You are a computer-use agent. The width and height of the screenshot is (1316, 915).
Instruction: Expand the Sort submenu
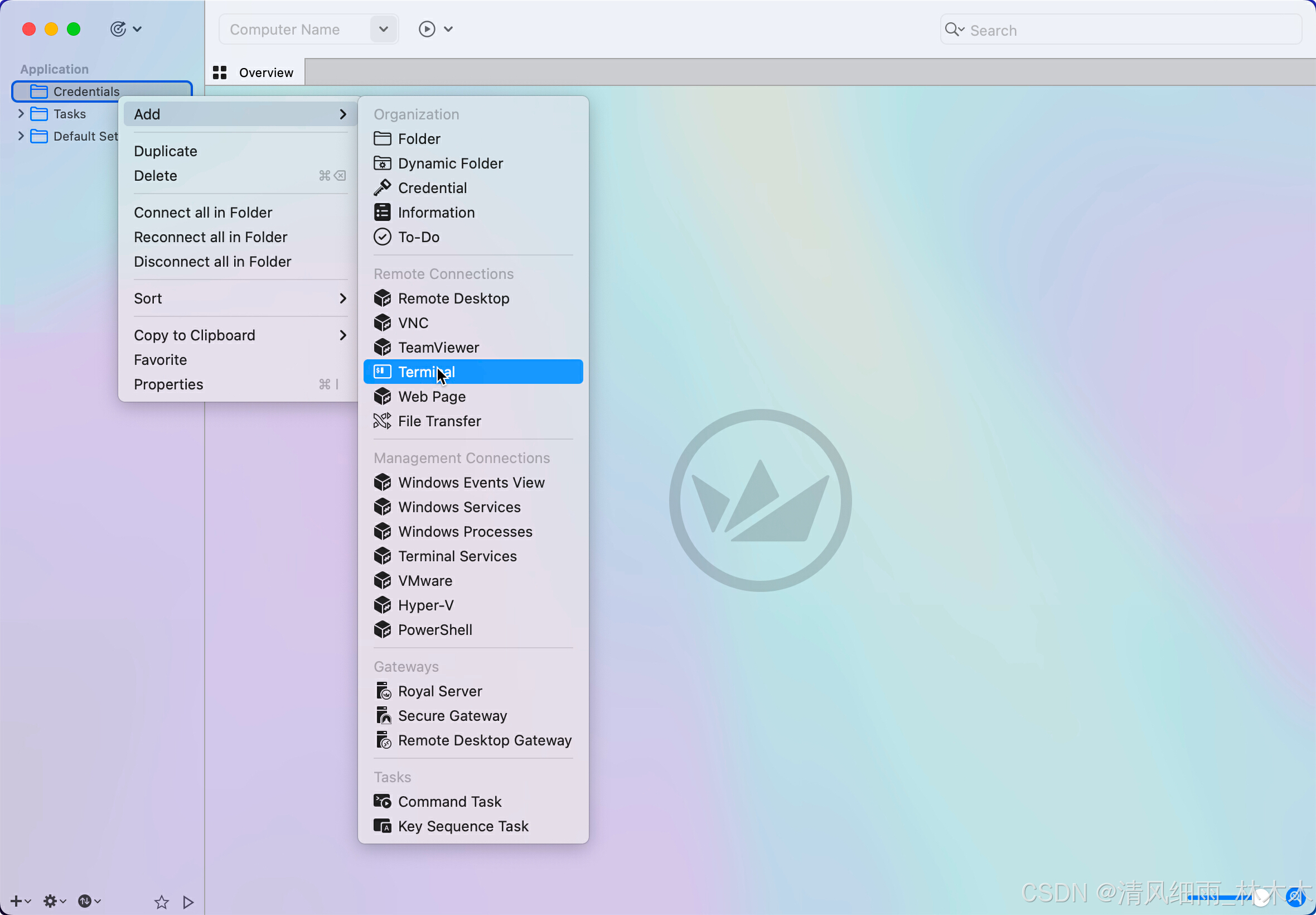240,298
